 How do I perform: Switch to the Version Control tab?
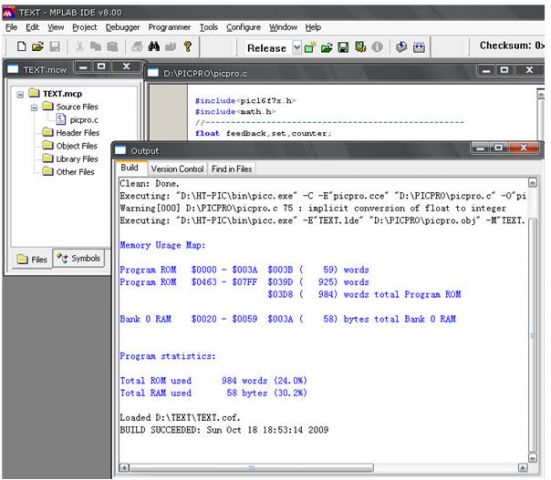coord(177,169)
